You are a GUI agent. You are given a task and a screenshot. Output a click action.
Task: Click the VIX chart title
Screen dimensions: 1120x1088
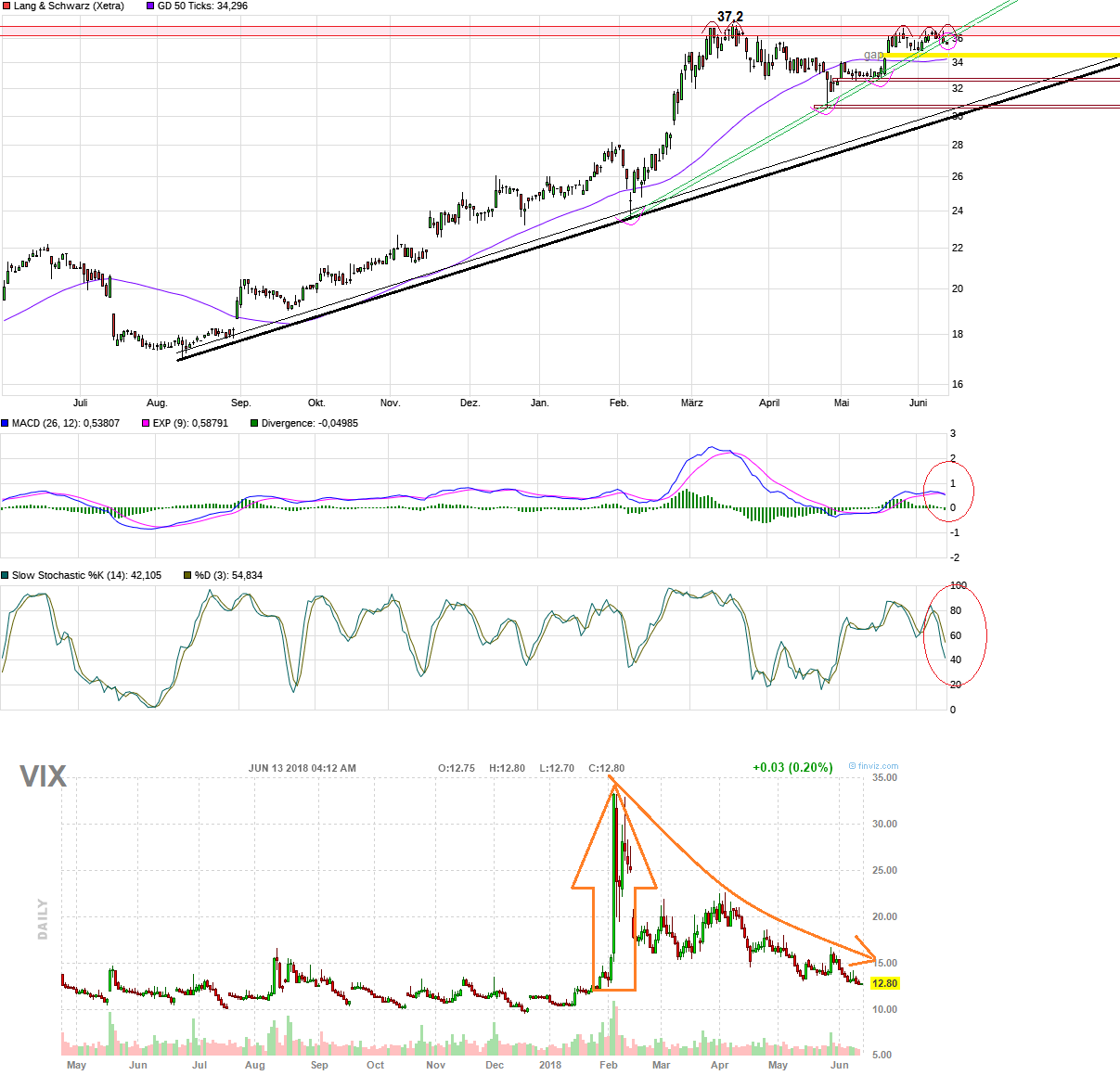44,776
